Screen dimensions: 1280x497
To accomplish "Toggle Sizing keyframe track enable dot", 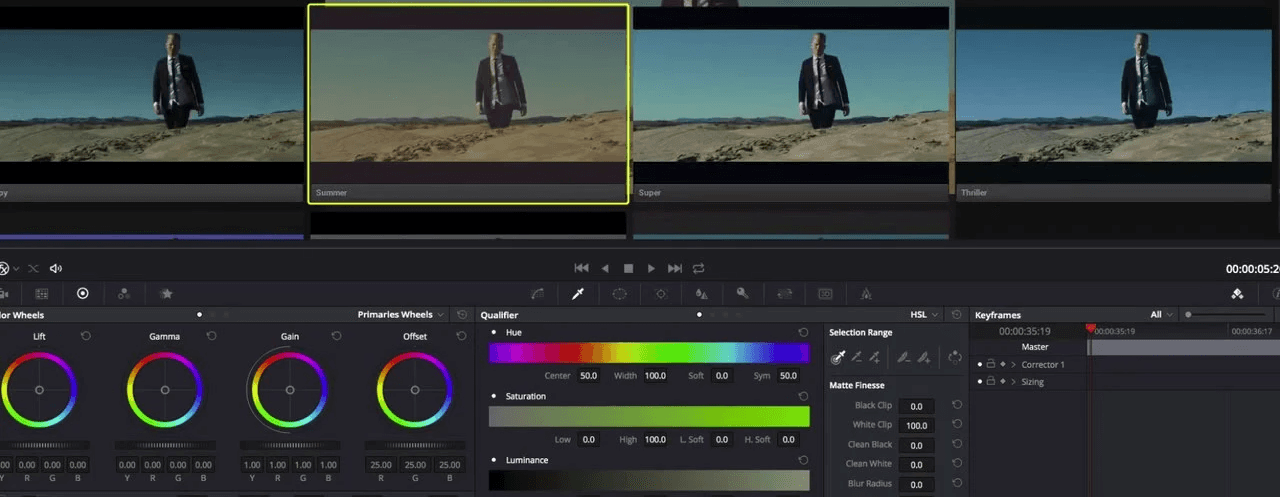I will tap(980, 381).
